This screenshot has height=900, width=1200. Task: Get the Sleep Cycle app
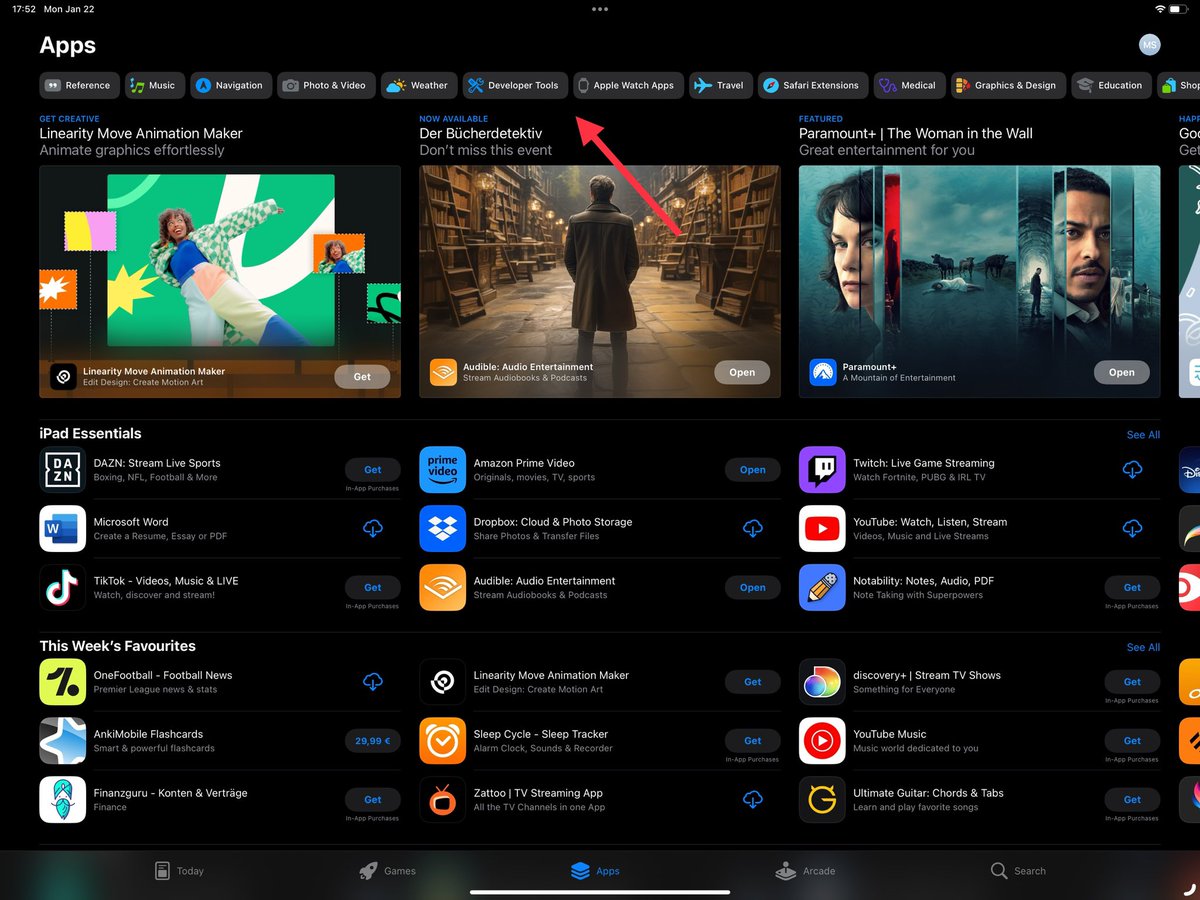tap(753, 741)
